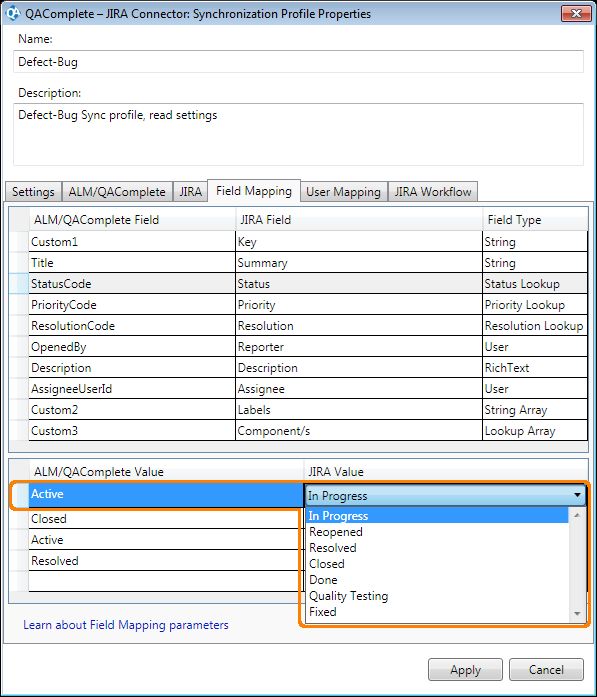This screenshot has height=697, width=597.
Task: Click the Reporter JIRA field cell
Action: coord(359,347)
